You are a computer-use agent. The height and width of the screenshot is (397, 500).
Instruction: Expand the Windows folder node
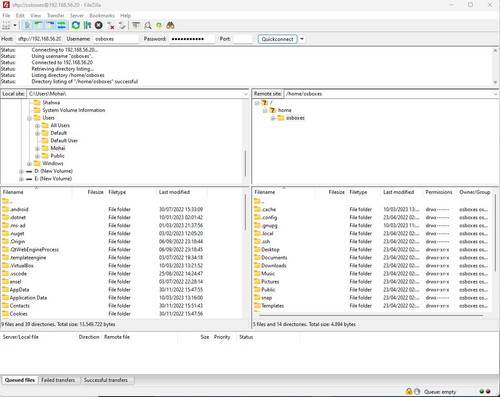[x=29, y=164]
